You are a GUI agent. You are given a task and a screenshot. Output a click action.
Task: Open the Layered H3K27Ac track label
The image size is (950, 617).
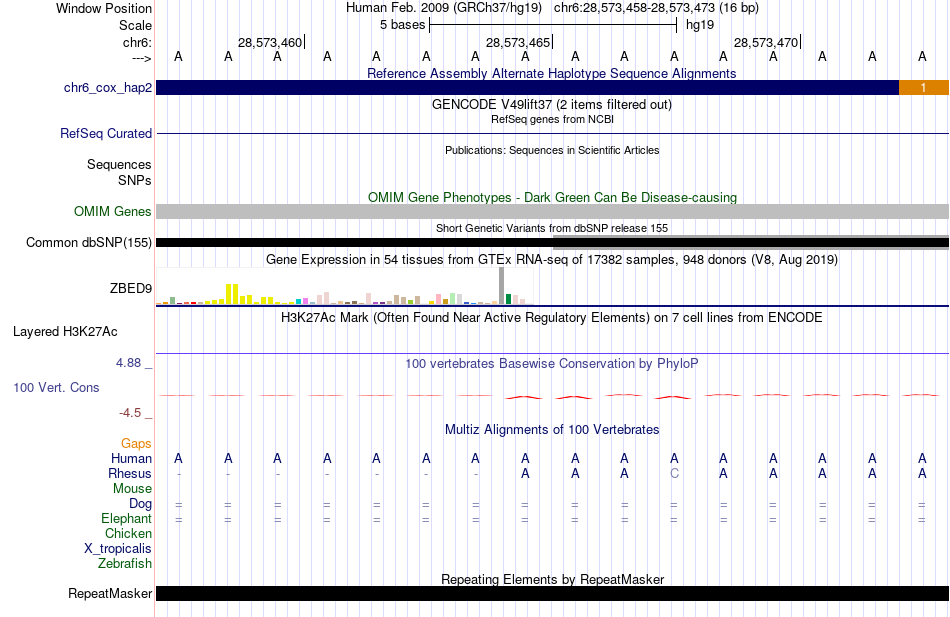(65, 332)
